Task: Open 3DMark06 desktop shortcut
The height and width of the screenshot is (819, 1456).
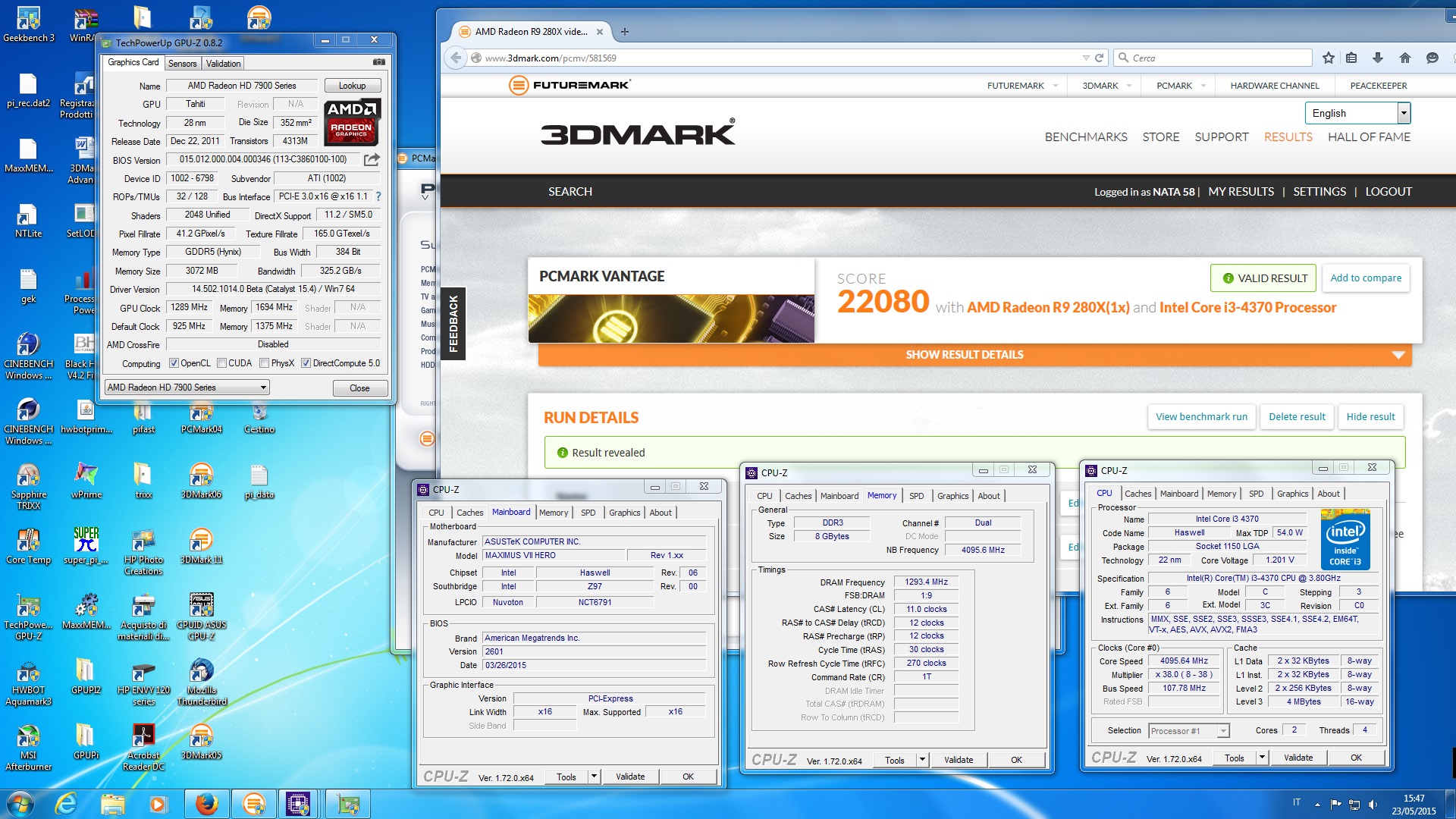Action: [x=201, y=481]
